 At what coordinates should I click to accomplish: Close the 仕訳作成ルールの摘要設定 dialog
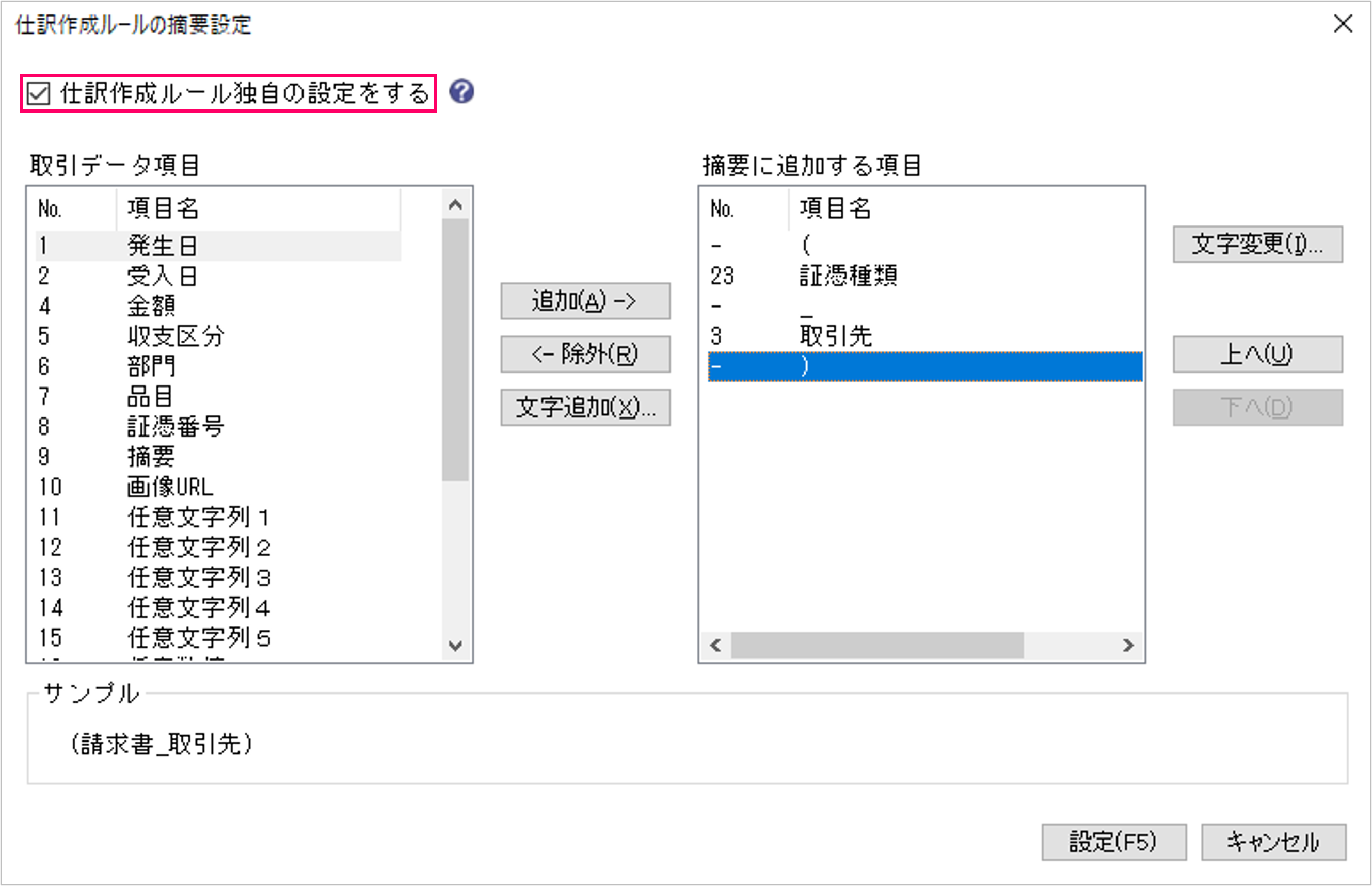click(1343, 24)
